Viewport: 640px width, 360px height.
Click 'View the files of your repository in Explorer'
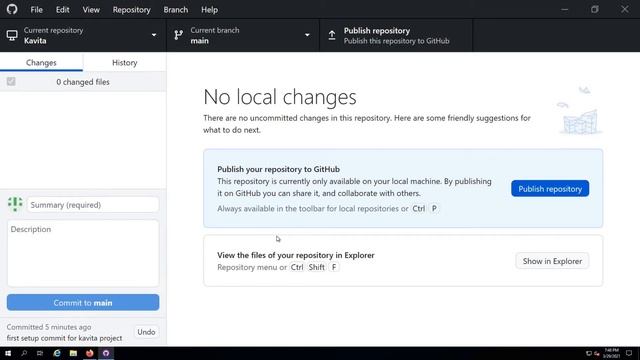point(296,255)
